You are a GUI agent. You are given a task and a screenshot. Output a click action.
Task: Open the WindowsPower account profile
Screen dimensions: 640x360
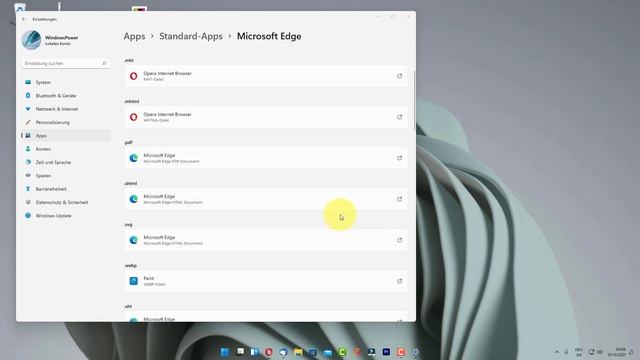[x=51, y=40]
